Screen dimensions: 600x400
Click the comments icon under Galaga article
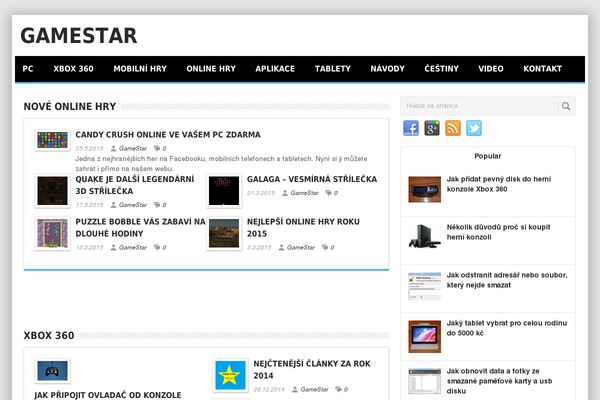pos(328,193)
